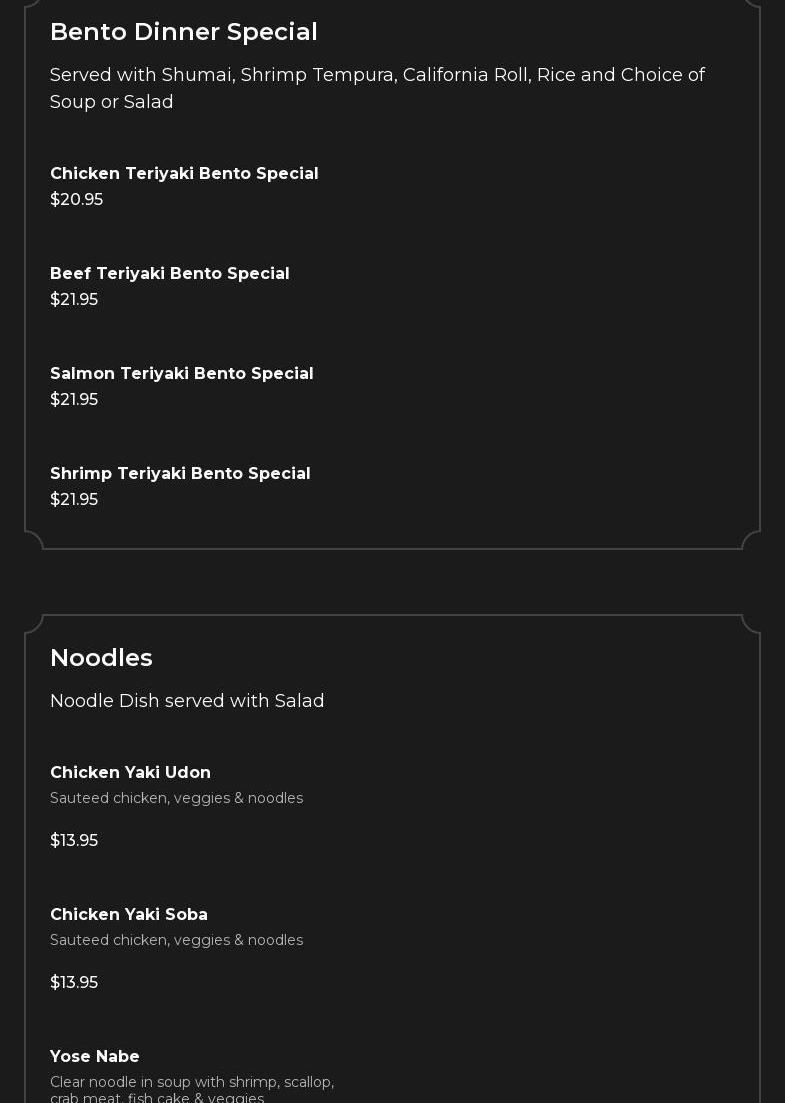
Task: Click the Chicken Yaki Udon $13.95 price
Action: click(74, 840)
